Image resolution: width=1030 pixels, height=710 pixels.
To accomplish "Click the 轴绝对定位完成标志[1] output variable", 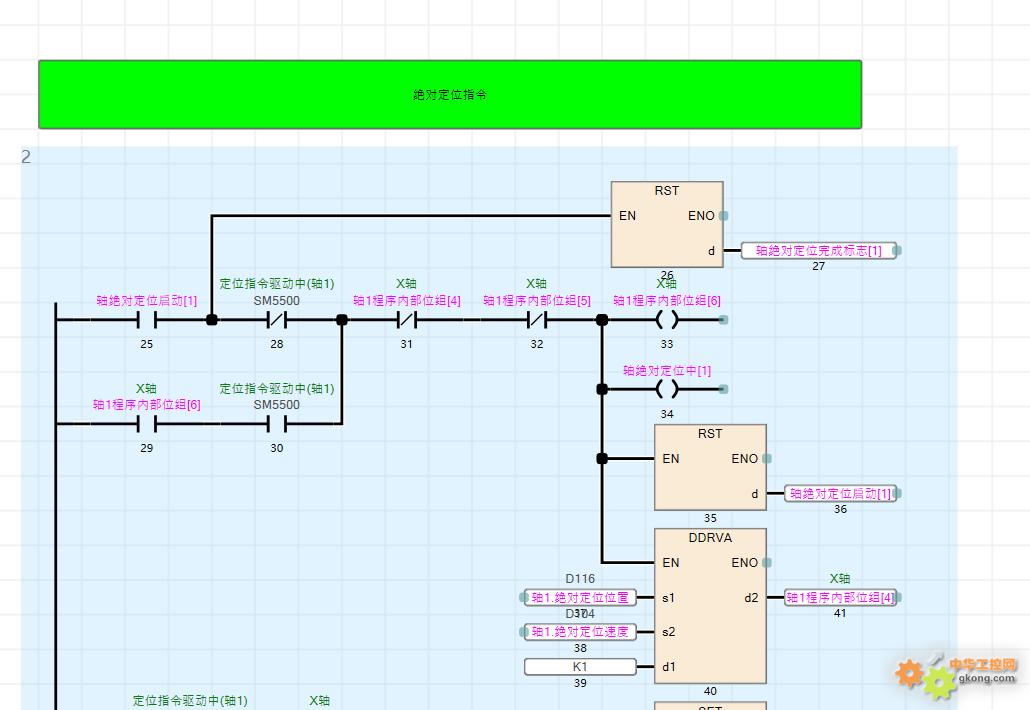I will point(818,251).
